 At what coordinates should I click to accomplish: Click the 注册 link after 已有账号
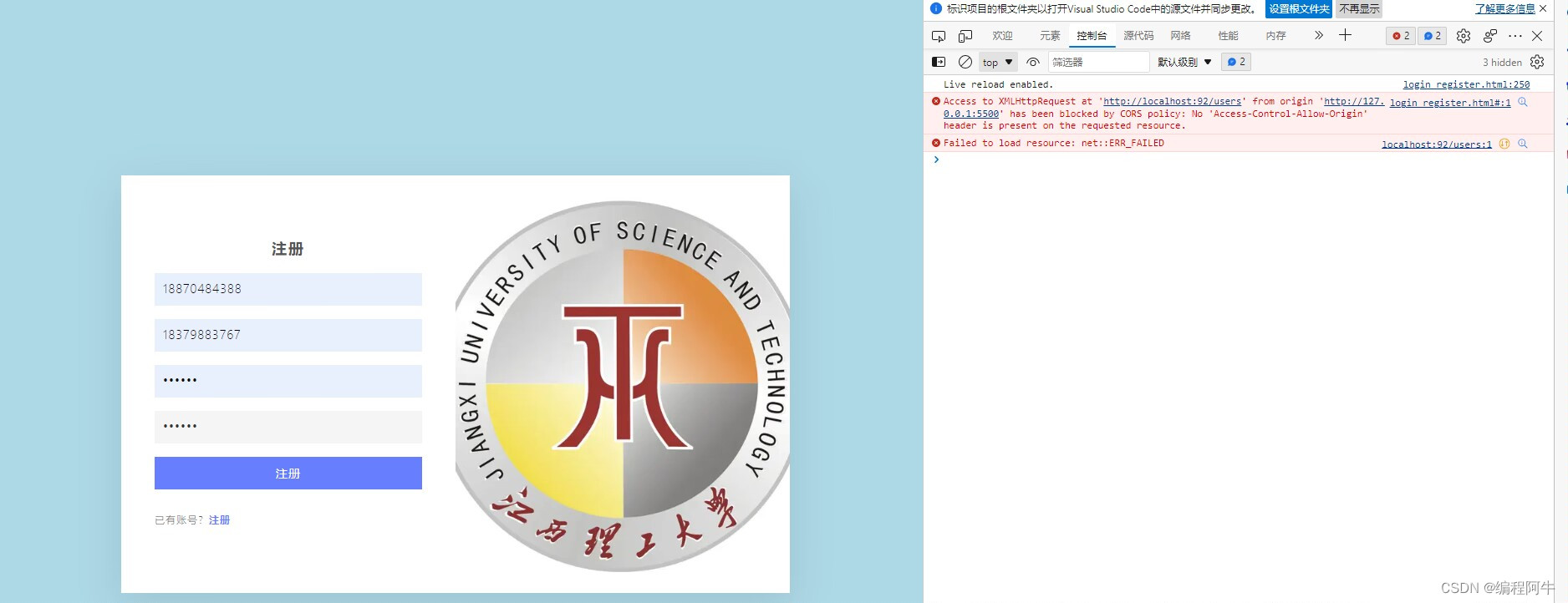click(219, 519)
